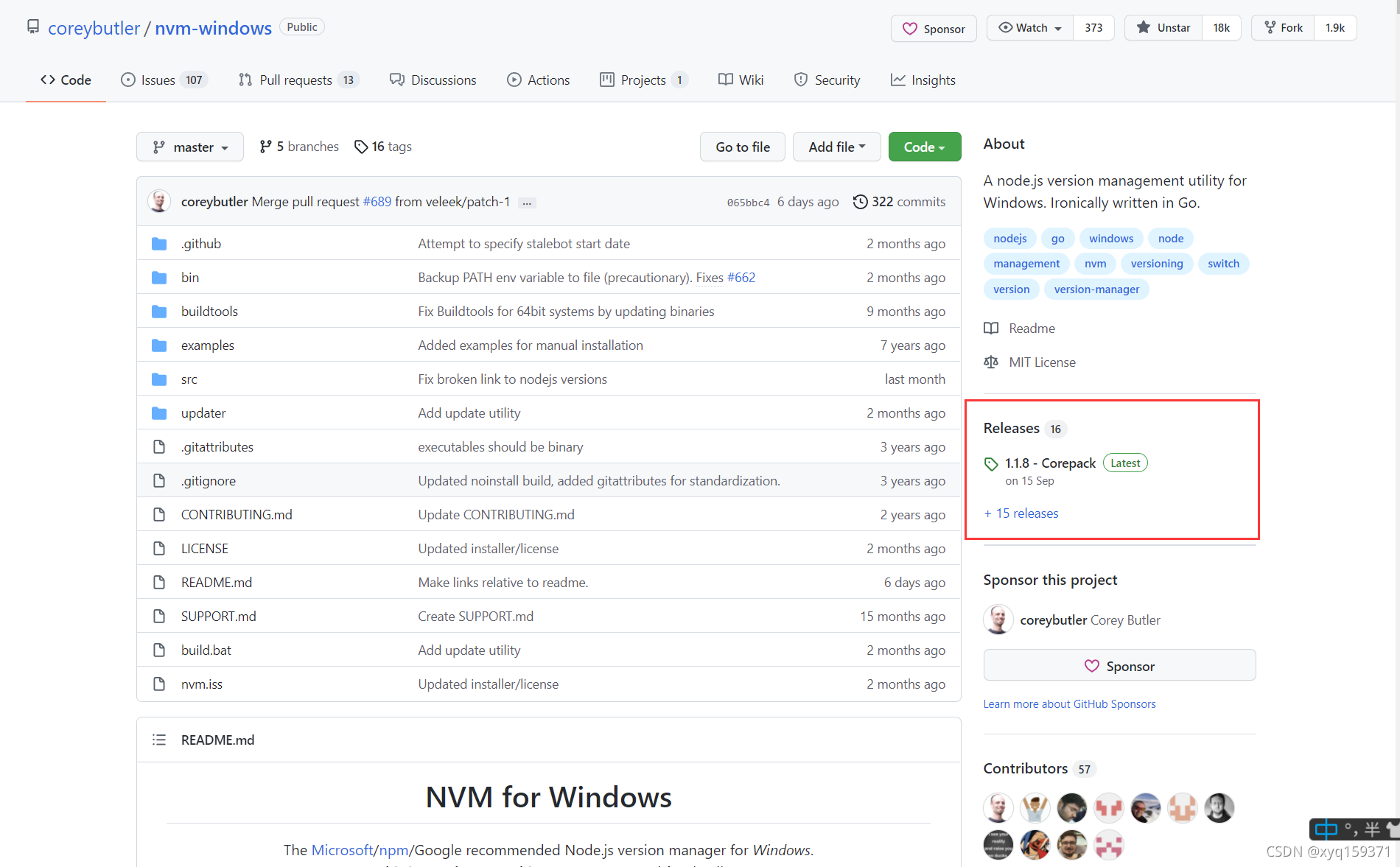Screen dimensions: 1400x867
Task: Click the LICENSE file icon
Action: [x=159, y=549]
